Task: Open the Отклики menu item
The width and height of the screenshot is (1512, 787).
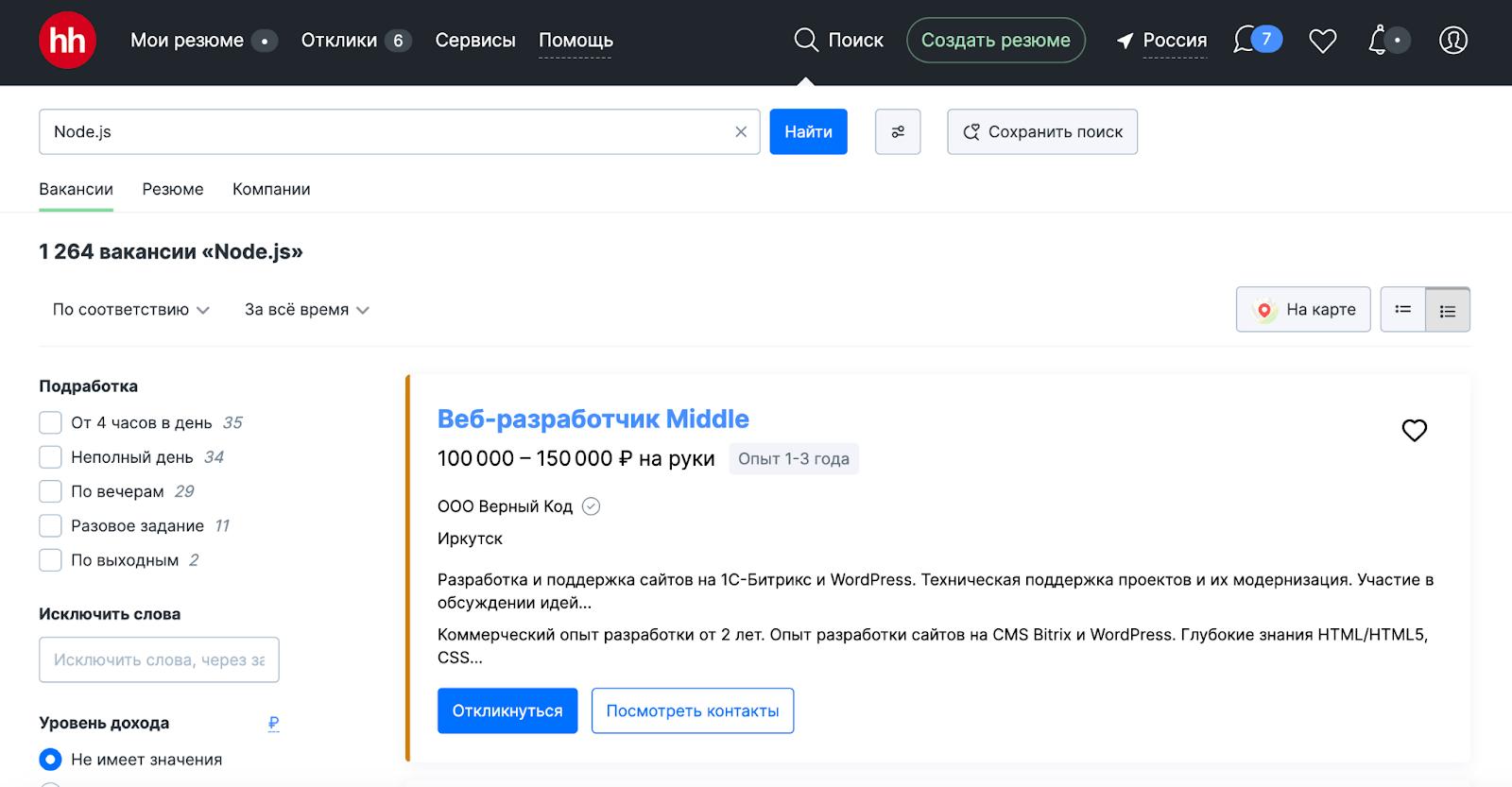Action: click(x=339, y=41)
